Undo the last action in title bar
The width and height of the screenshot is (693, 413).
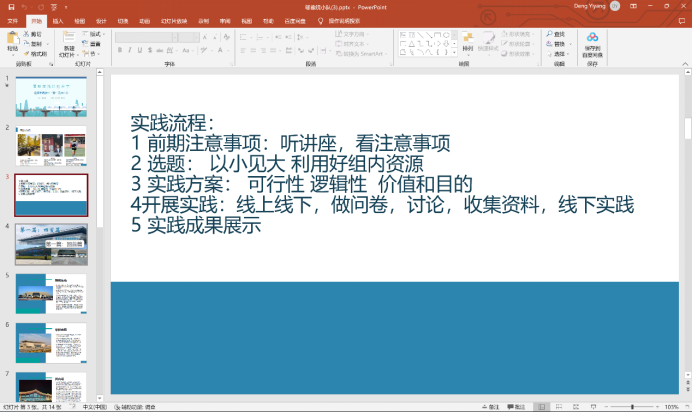[25, 7]
